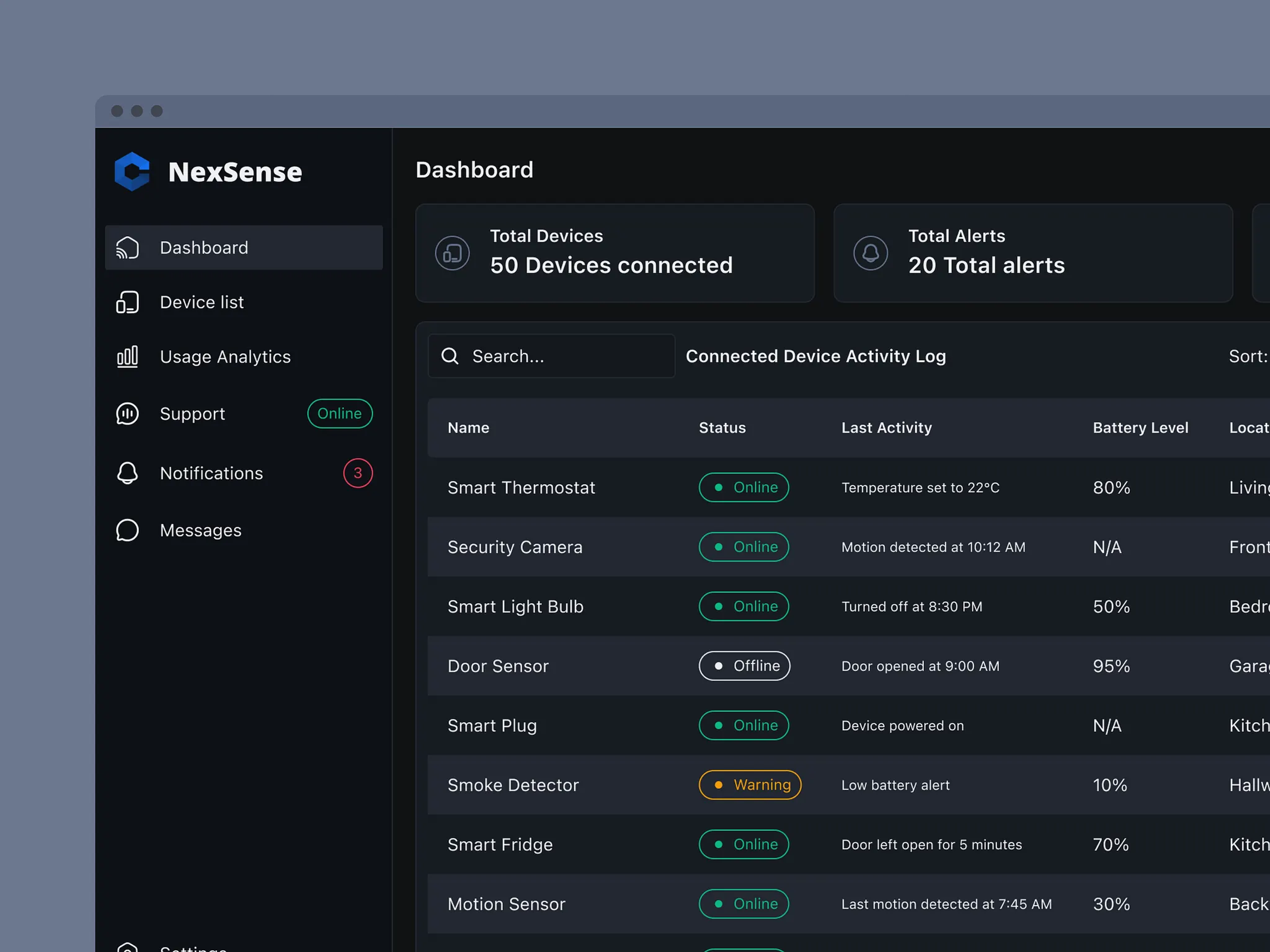Click the Smoke Detector Warning status pill
The height and width of the screenshot is (952, 1270).
click(750, 785)
